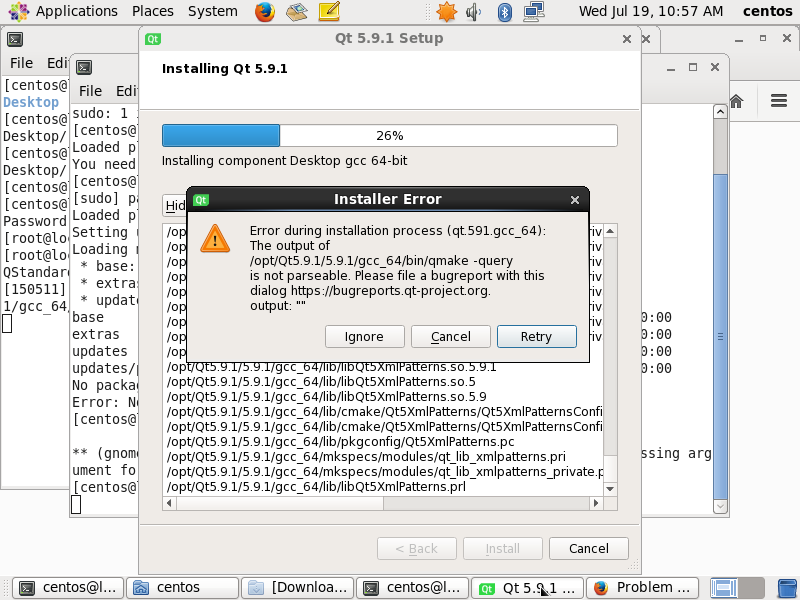Open the centos user menu
The image size is (800, 600).
767,11
